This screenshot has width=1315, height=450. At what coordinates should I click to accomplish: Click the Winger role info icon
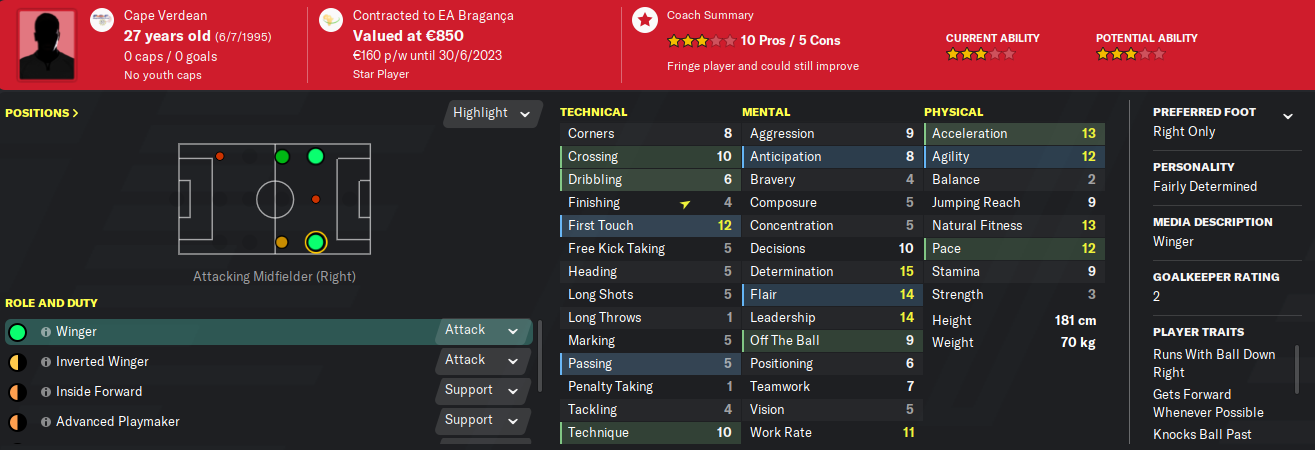click(46, 332)
